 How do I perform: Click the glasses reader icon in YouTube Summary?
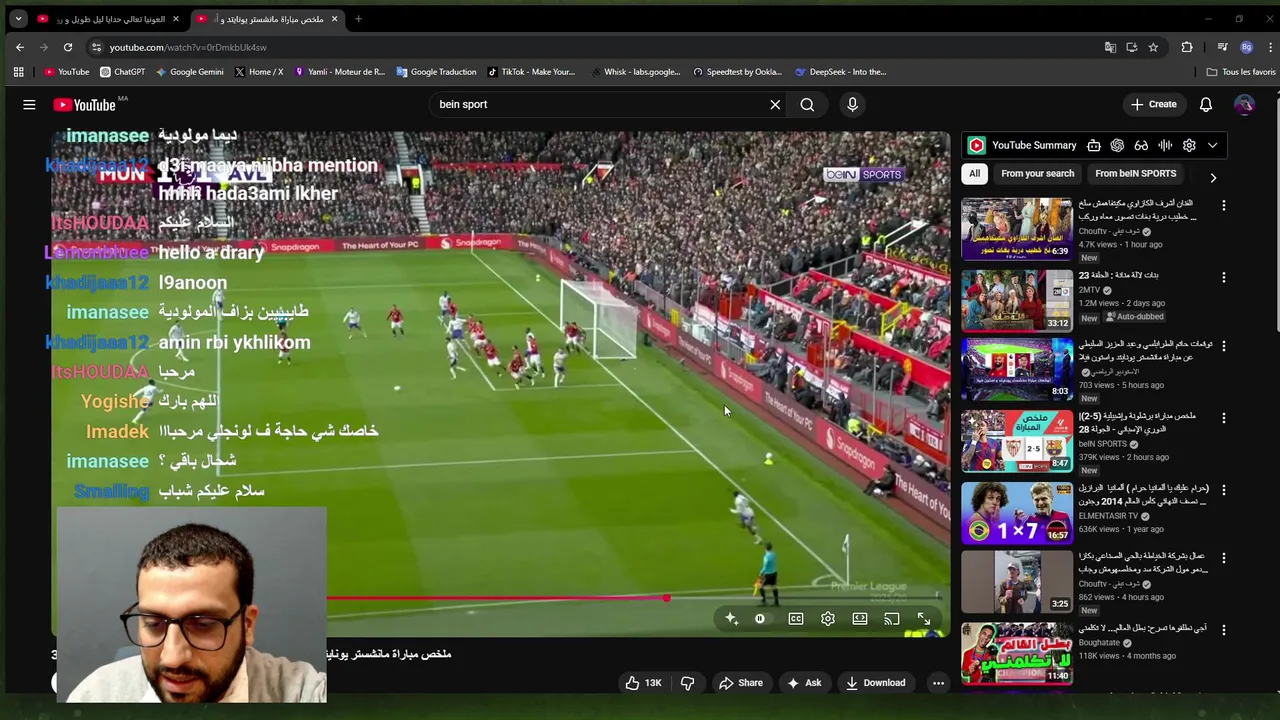[x=1141, y=145]
